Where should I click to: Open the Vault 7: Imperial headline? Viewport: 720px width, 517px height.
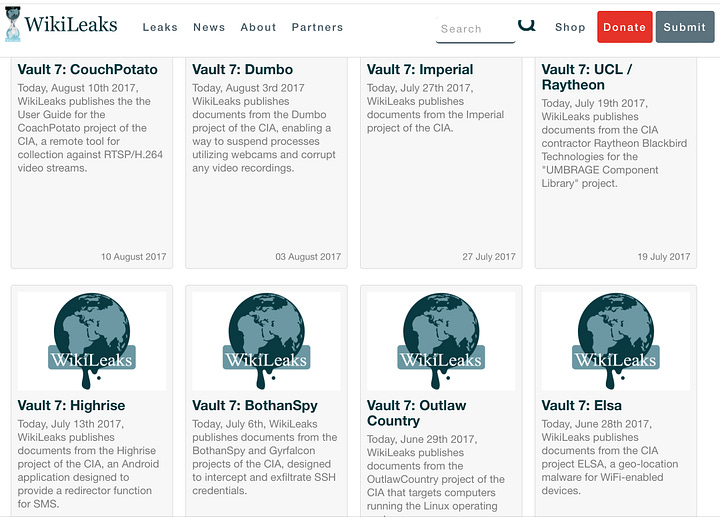[420, 69]
